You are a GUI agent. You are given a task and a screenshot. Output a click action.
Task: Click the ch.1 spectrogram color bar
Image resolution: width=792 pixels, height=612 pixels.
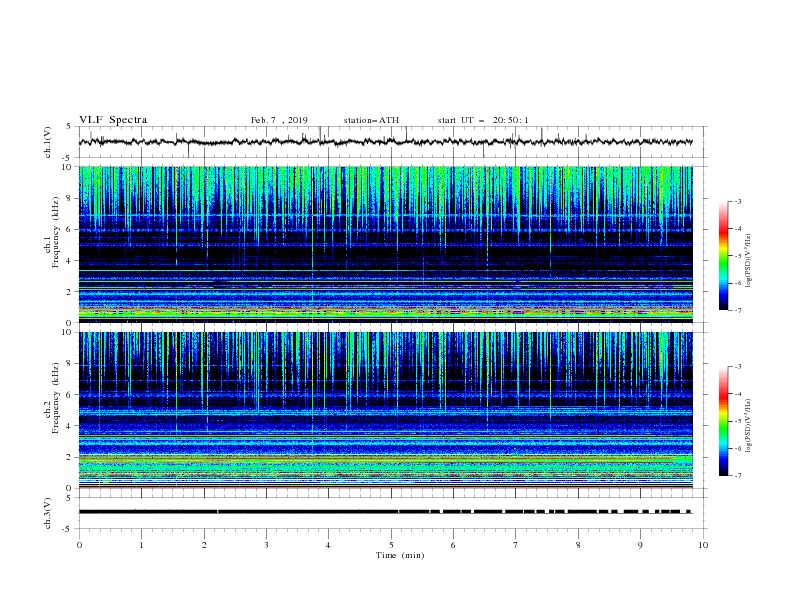pos(724,256)
